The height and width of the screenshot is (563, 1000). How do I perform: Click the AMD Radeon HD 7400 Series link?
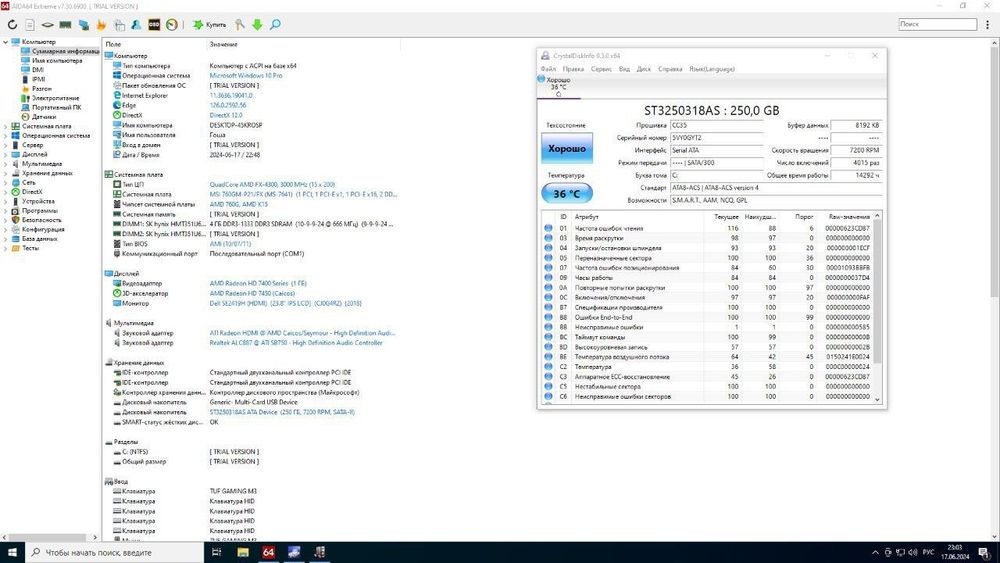(258, 283)
